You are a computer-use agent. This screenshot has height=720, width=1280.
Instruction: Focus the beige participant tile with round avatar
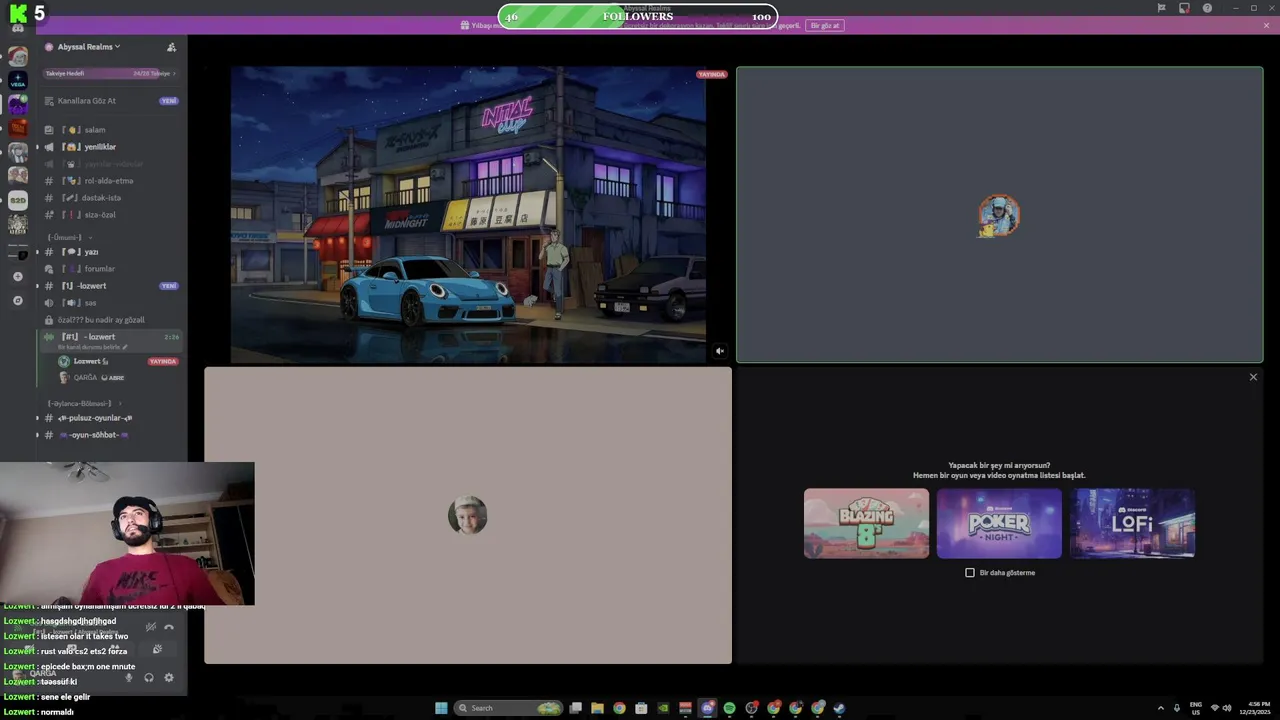point(468,515)
